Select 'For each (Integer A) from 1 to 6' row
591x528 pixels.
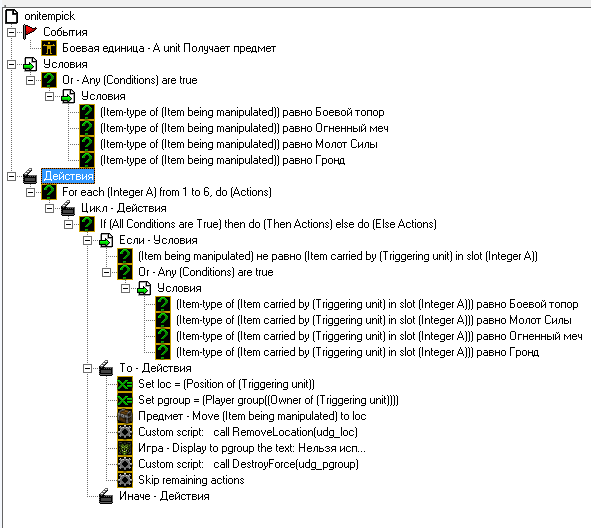point(167,192)
